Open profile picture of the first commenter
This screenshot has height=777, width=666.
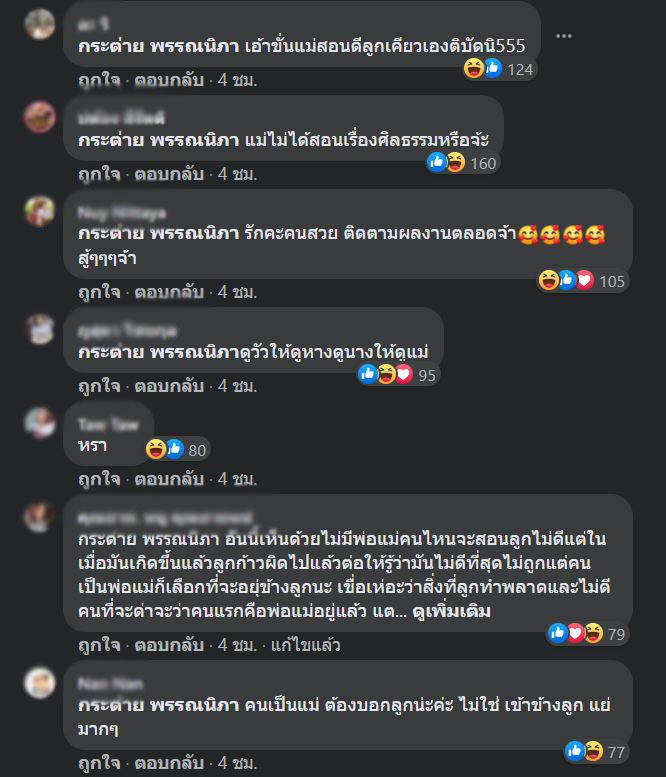(x=40, y=23)
